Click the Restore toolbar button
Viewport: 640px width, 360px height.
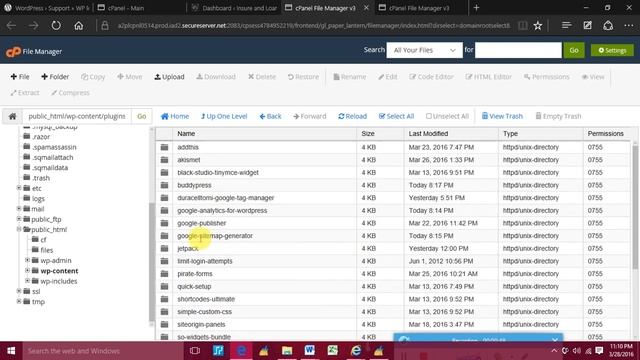coord(303,77)
